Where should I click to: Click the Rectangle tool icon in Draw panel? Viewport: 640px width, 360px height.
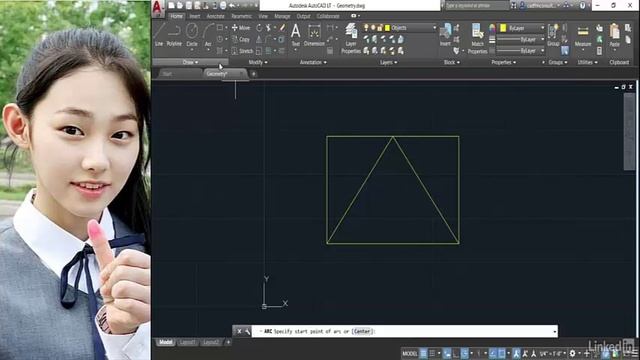(x=220, y=28)
